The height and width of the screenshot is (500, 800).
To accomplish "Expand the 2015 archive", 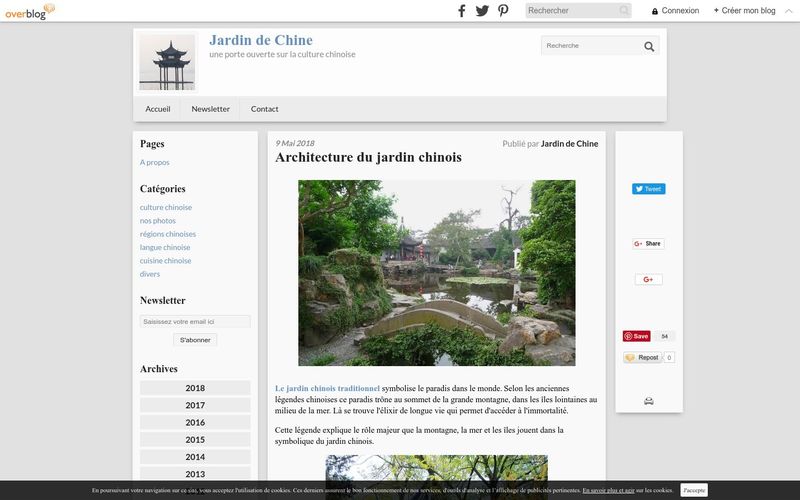I will point(195,440).
